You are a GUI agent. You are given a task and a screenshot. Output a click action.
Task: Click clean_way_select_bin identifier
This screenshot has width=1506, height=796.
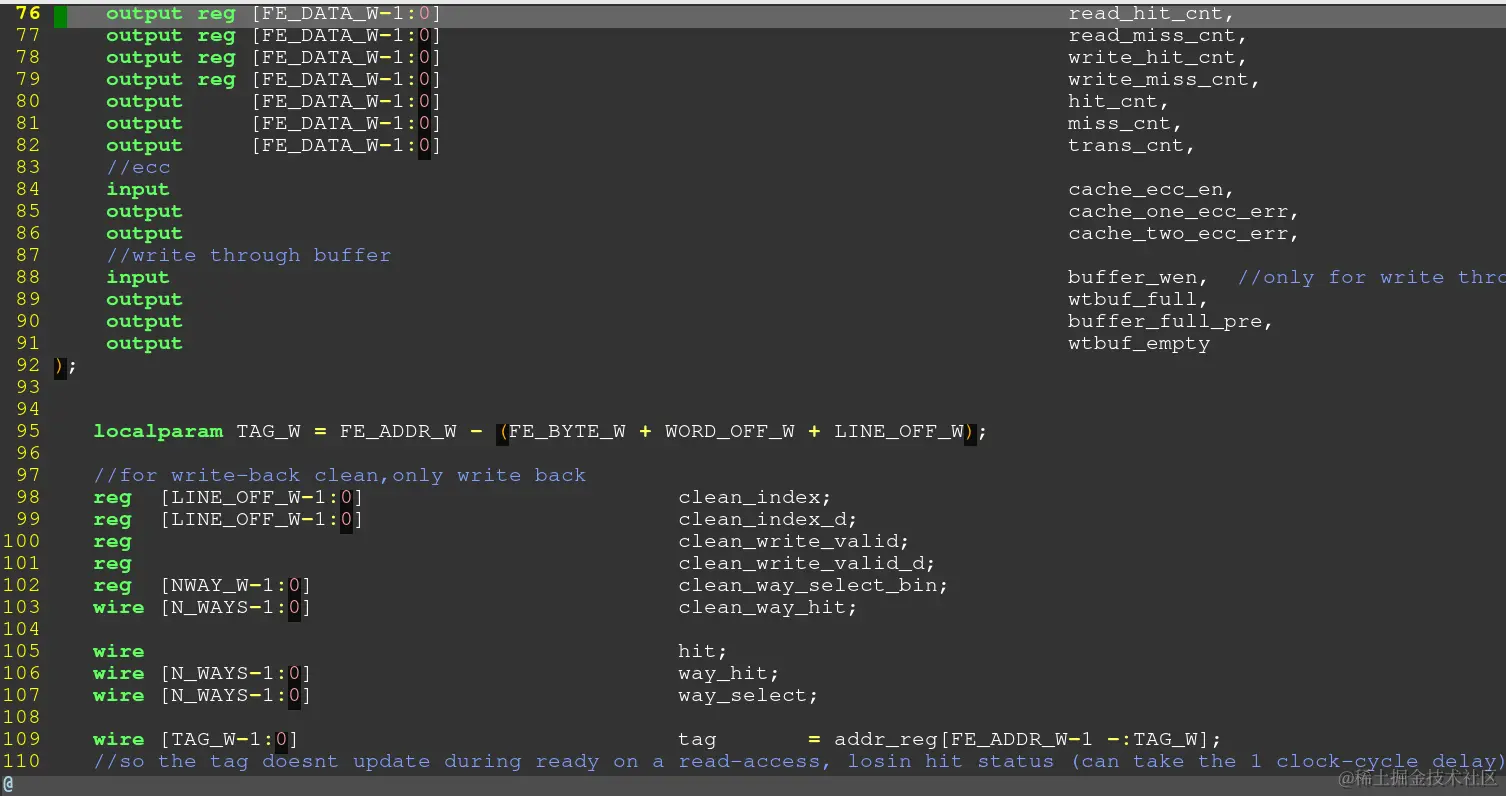tap(808, 586)
